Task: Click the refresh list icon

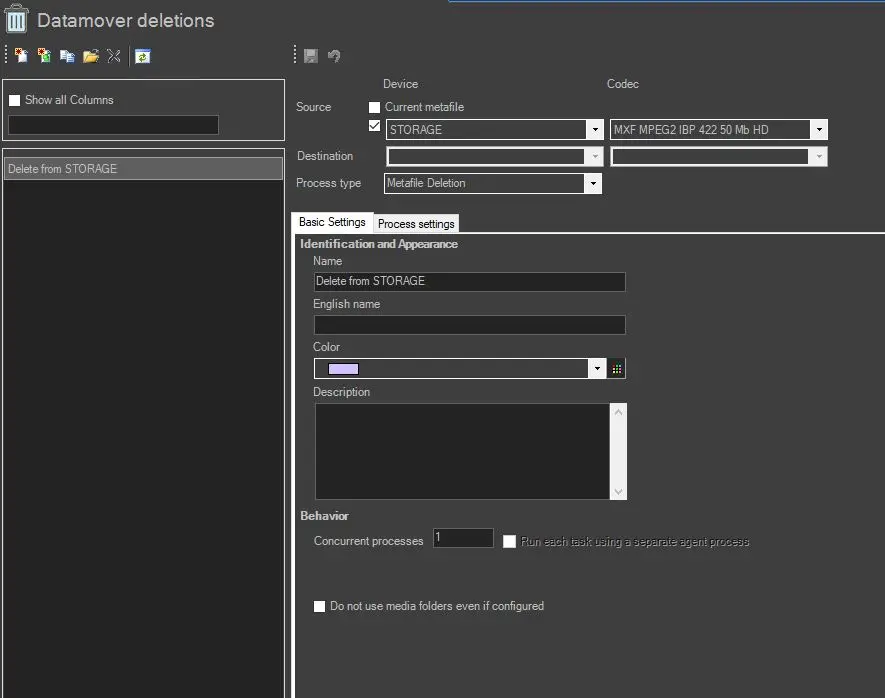Action: [x=143, y=56]
